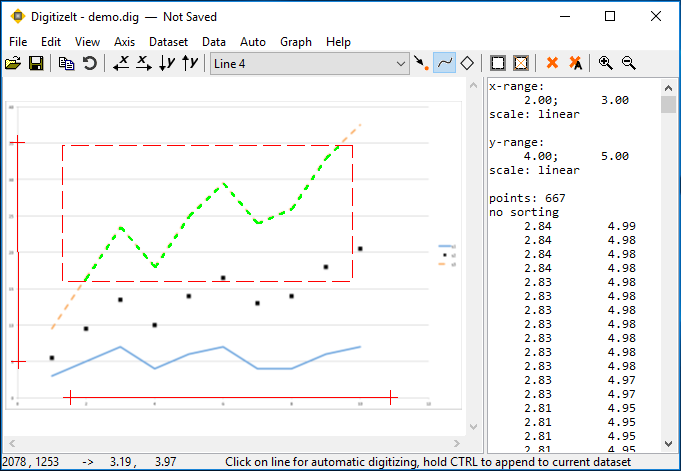This screenshot has width=681, height=471.
Task: Toggle the diamond symbol digitizing tool
Action: (x=467, y=63)
